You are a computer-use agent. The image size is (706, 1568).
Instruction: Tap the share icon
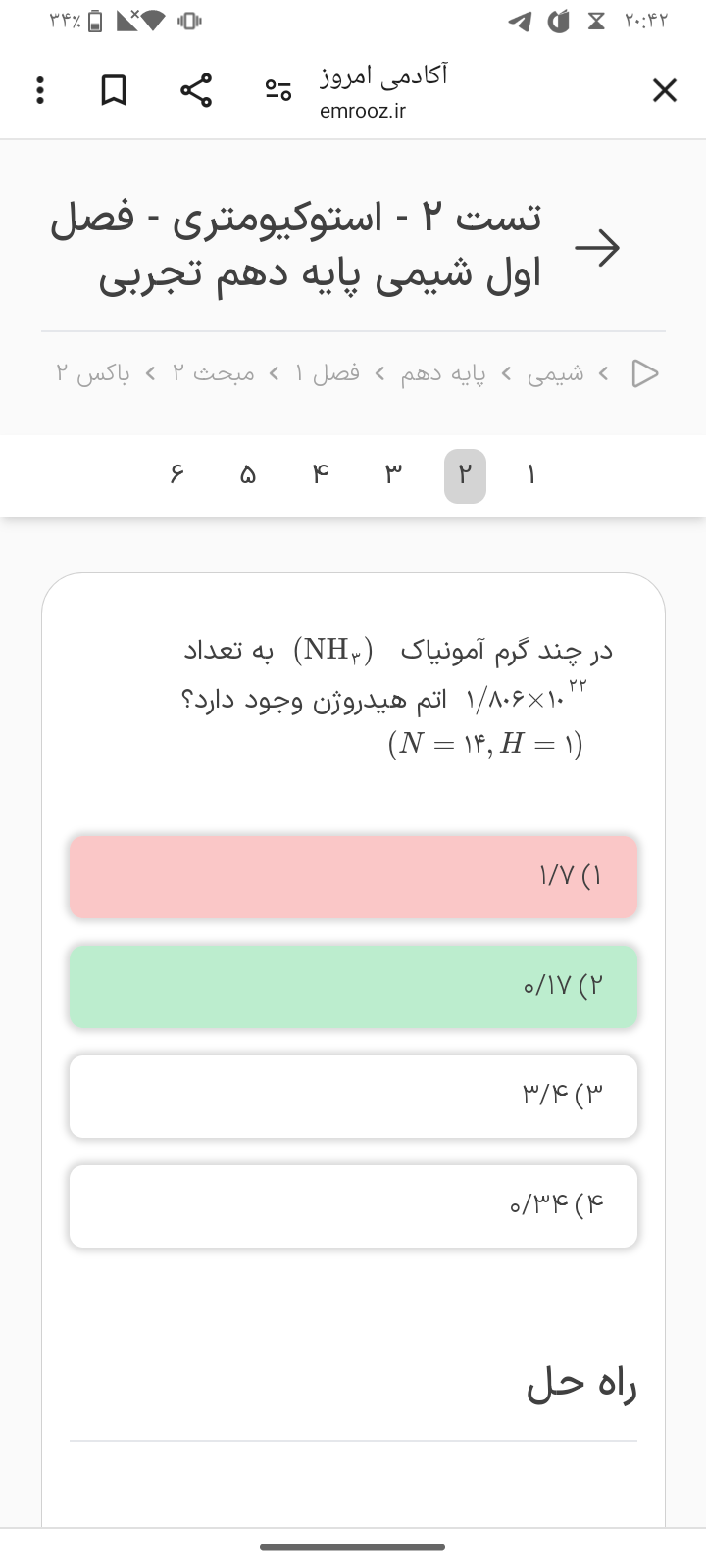point(196,91)
